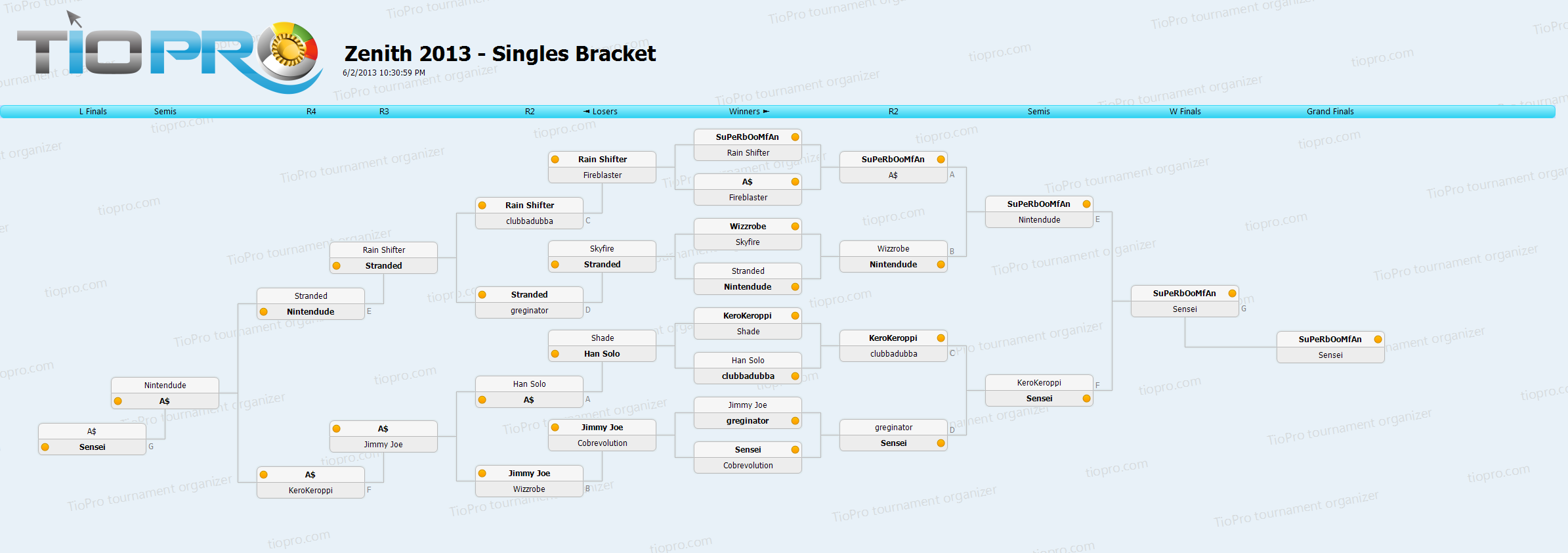Click the Winners direction label
Screen dimensions: 1568x553
coord(748,112)
